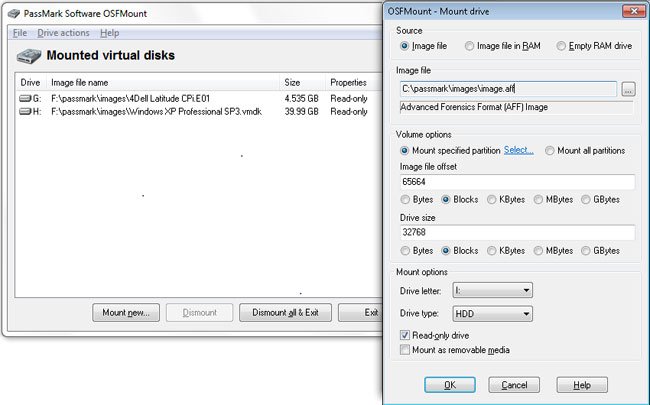Click the large disk icon beside Mounted virtual disks
The image size is (650, 405).
[x=29, y=56]
